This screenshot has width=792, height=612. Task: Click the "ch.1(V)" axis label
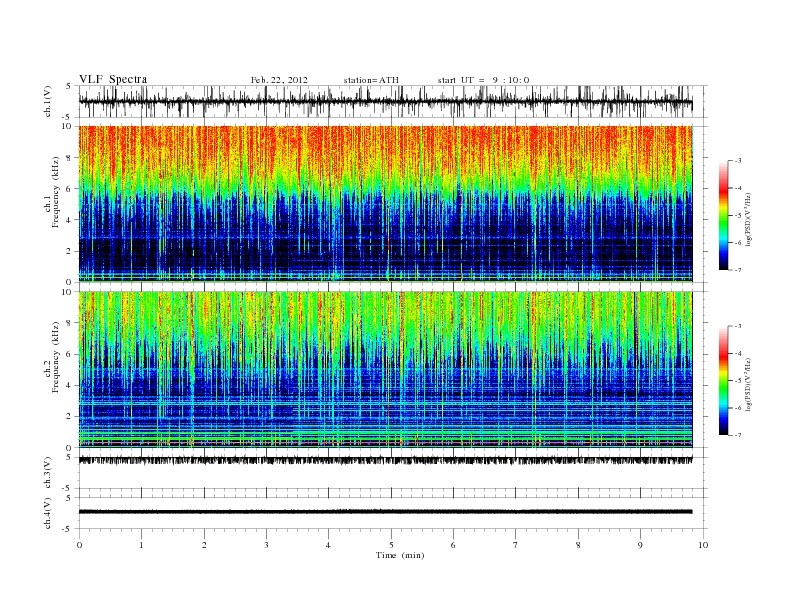pos(48,101)
